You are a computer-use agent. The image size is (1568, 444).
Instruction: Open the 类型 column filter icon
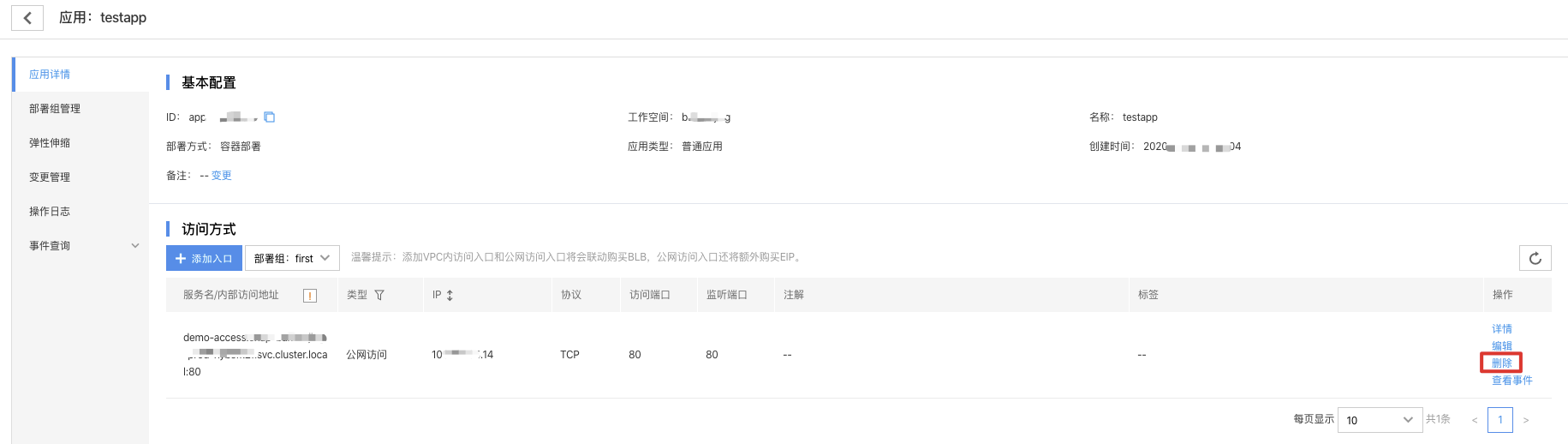[x=379, y=295]
